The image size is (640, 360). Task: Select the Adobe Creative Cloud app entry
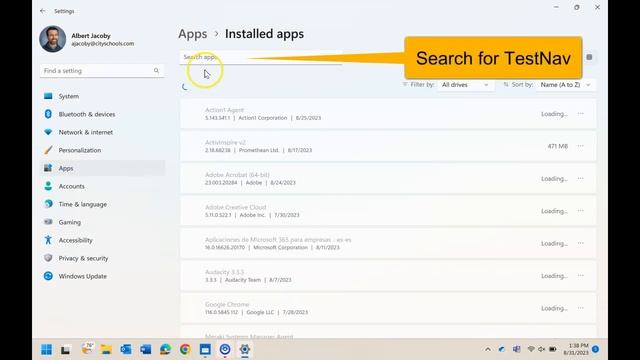pyautogui.click(x=388, y=211)
